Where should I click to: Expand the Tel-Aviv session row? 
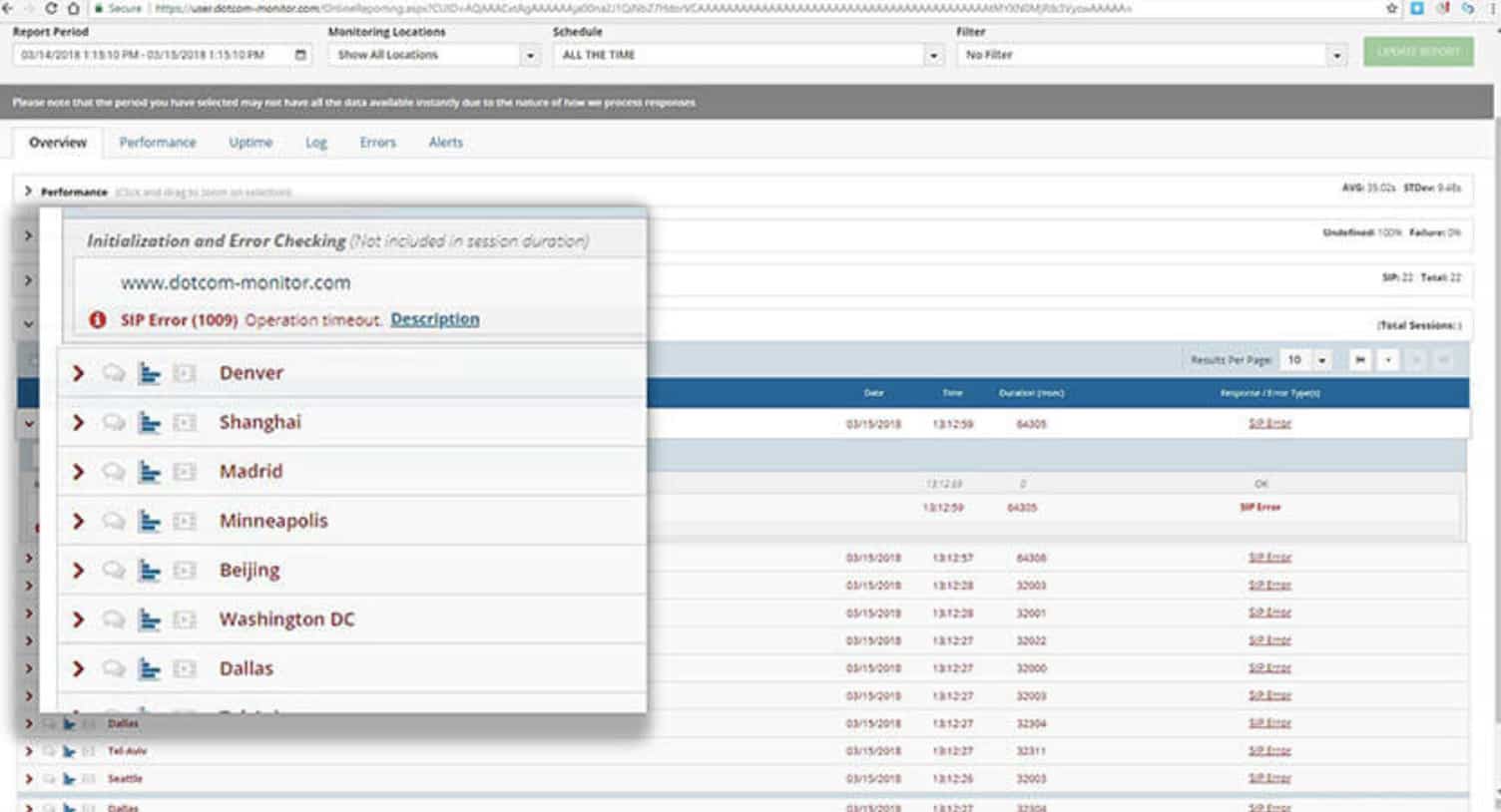click(x=28, y=751)
